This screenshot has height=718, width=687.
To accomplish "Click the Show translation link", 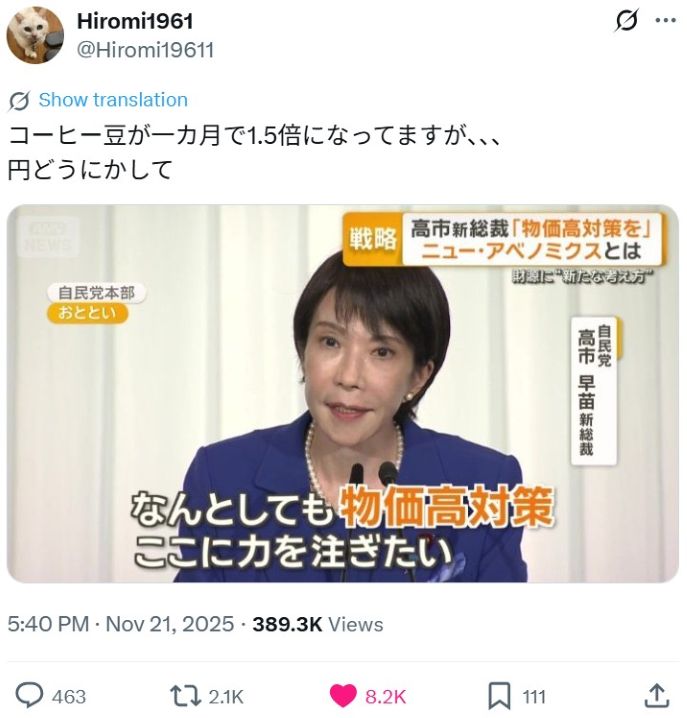I will pos(113,100).
